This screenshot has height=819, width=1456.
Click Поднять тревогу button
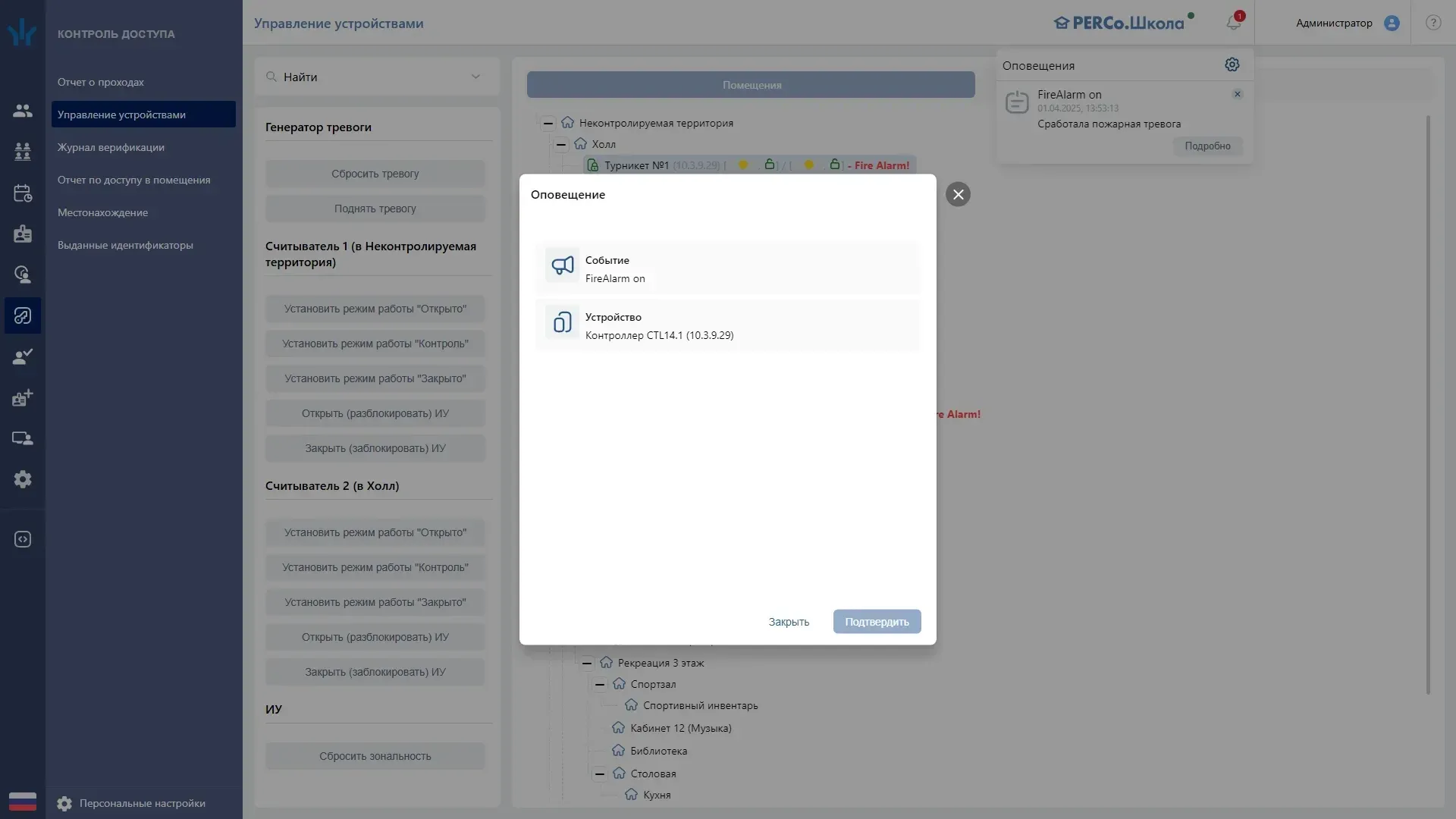pos(375,209)
